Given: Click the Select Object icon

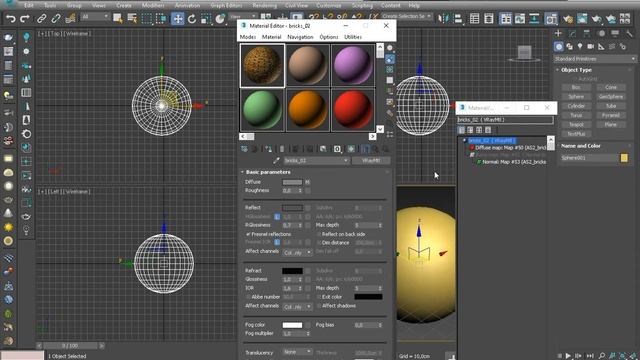Looking at the screenshot, I should 118,18.
